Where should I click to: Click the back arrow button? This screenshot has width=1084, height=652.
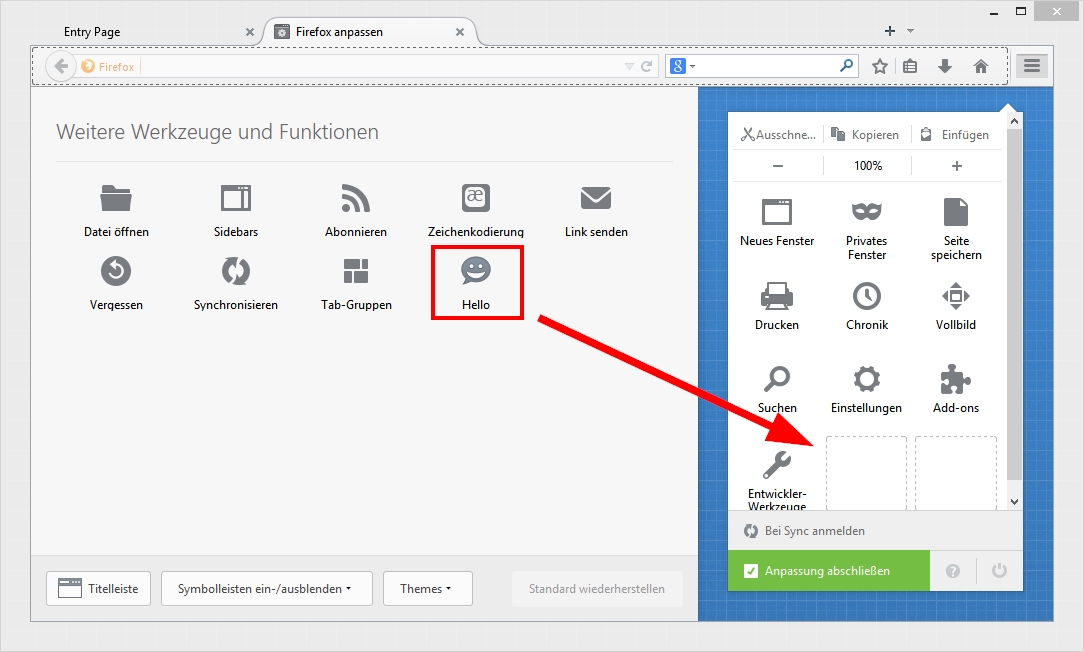(x=61, y=66)
